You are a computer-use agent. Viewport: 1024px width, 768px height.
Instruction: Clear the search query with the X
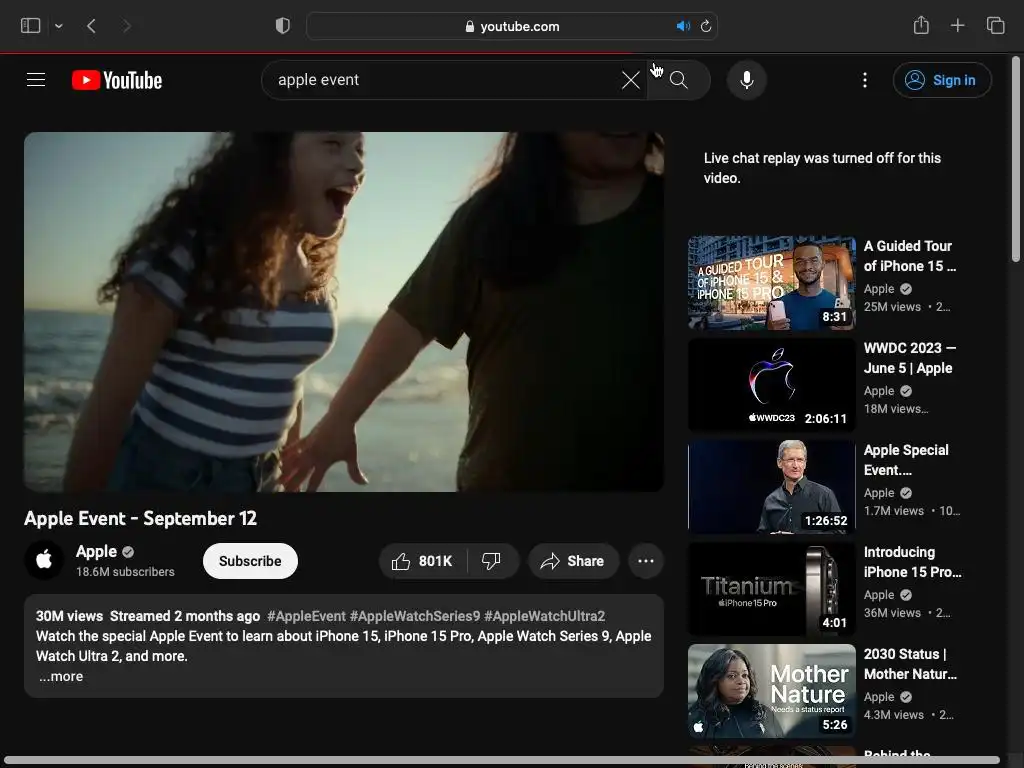click(631, 80)
